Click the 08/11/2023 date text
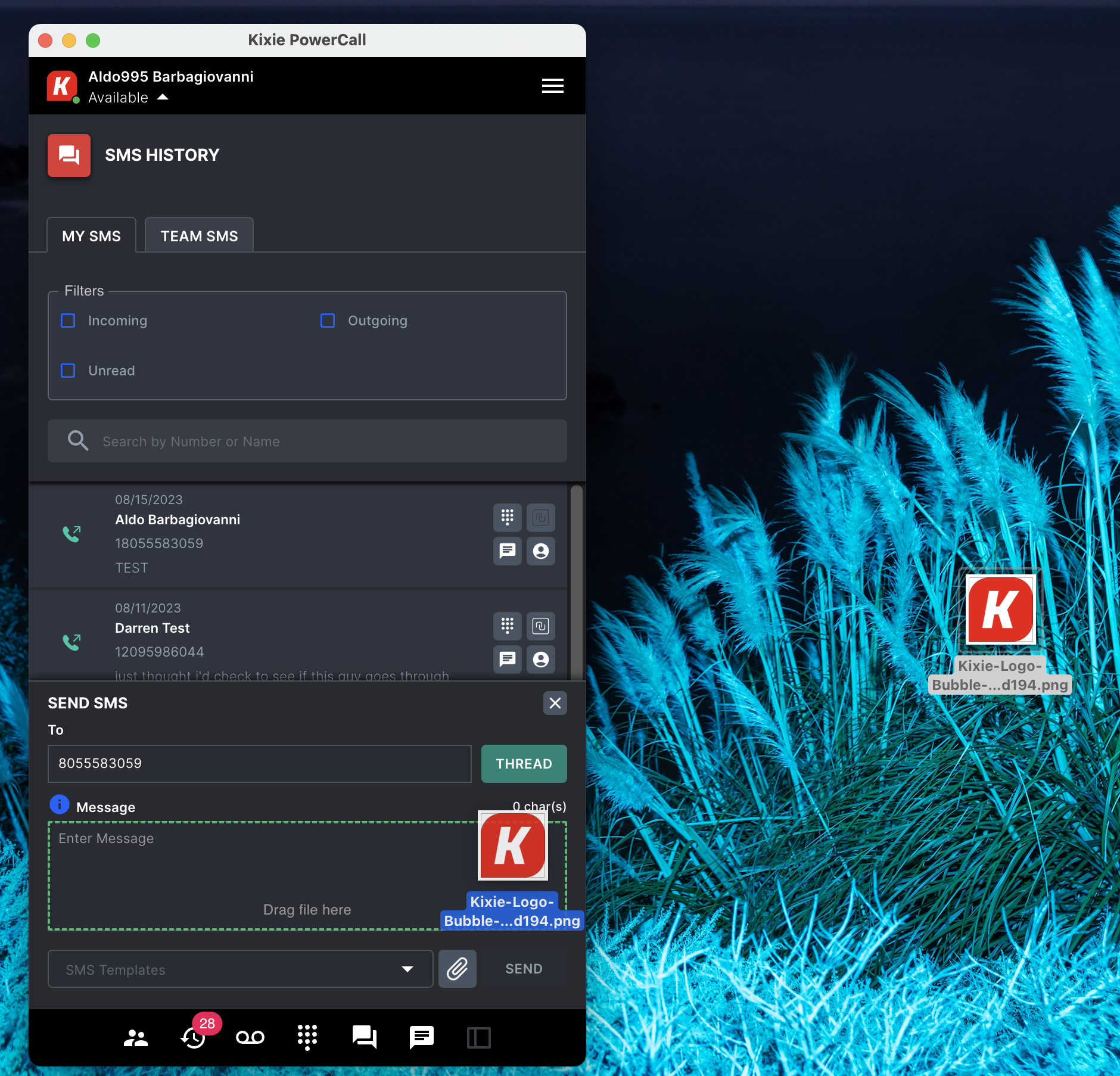 148,608
